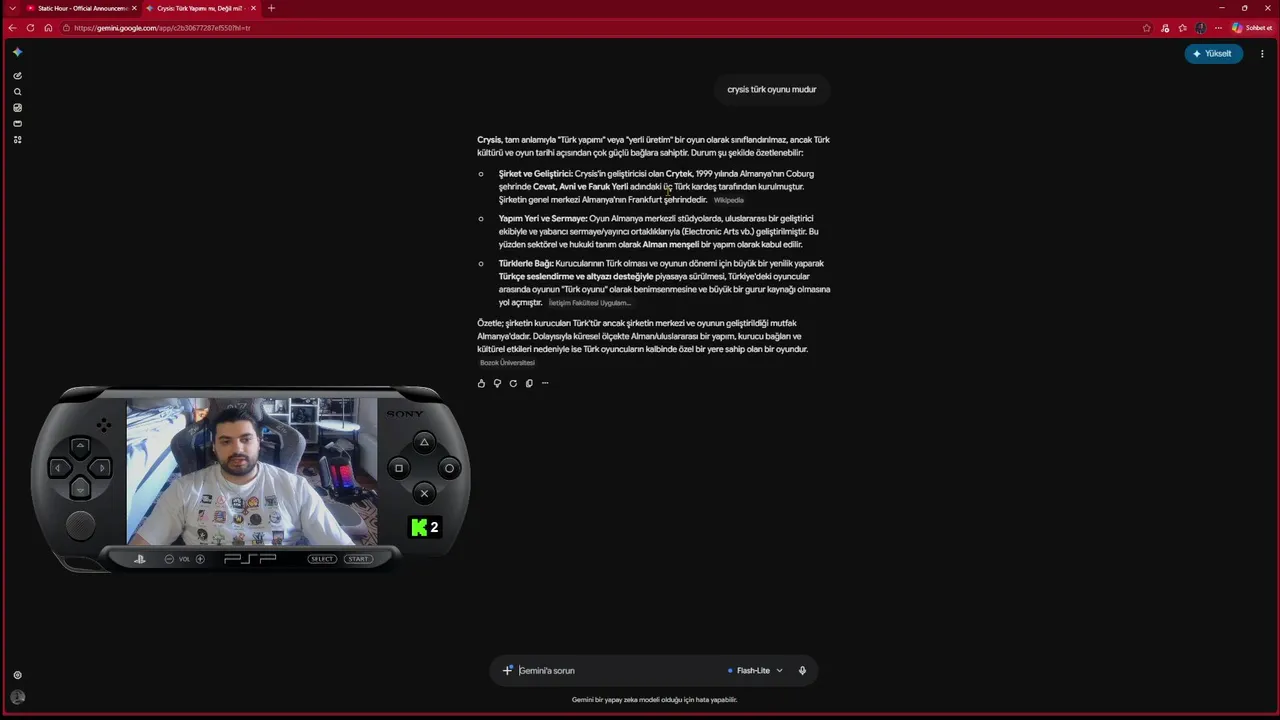Screen dimensions: 1280x720
Task: Open the tab list chevron at the top left
Action: (x=12, y=8)
